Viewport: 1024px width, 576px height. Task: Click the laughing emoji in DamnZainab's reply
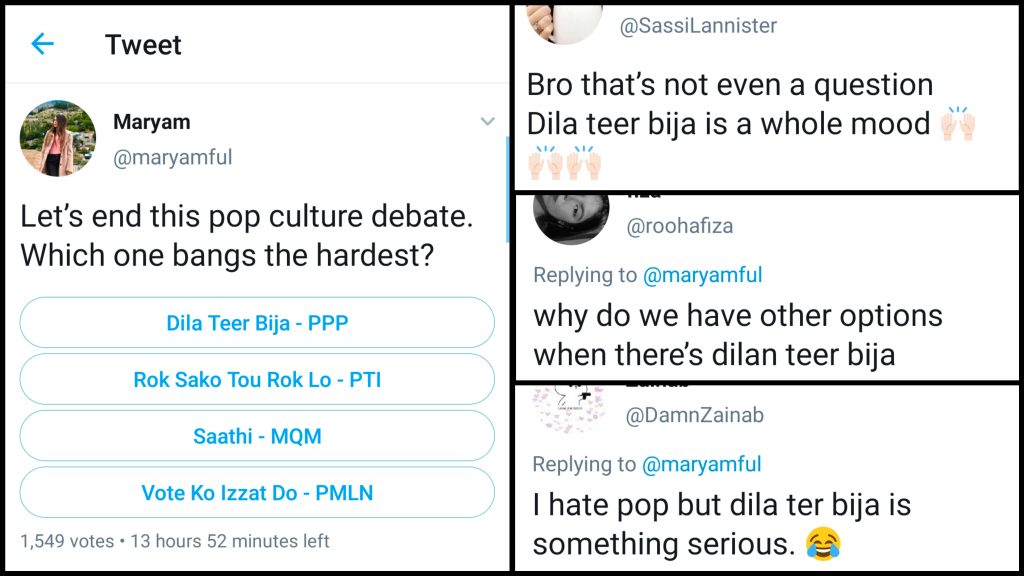821,544
